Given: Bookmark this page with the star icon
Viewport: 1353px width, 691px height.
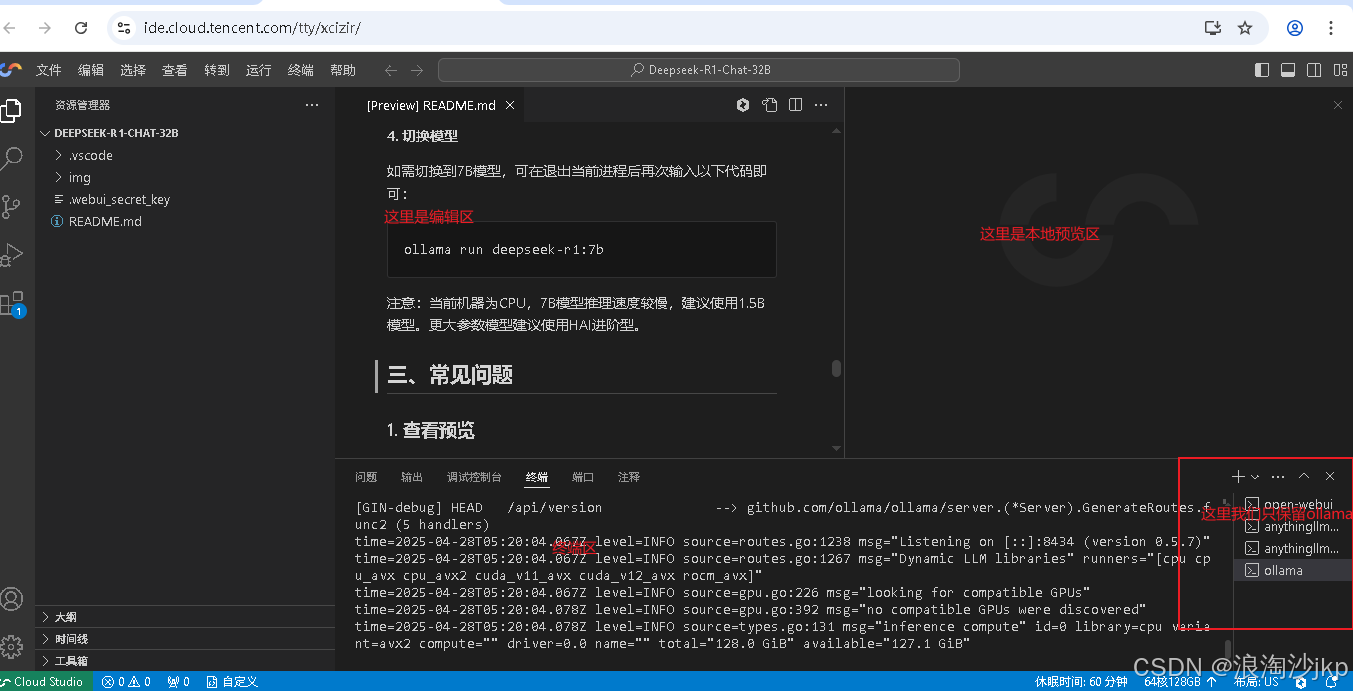Looking at the screenshot, I should tap(1245, 28).
